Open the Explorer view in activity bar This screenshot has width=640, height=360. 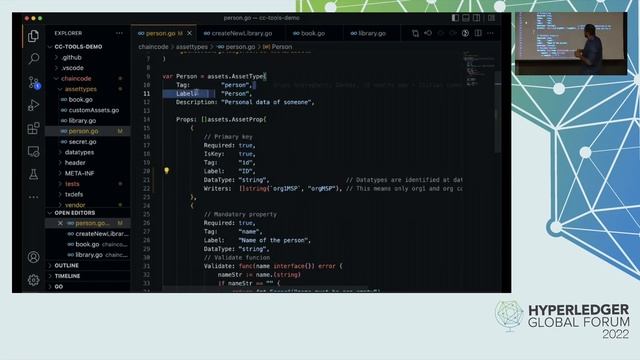click(33, 36)
